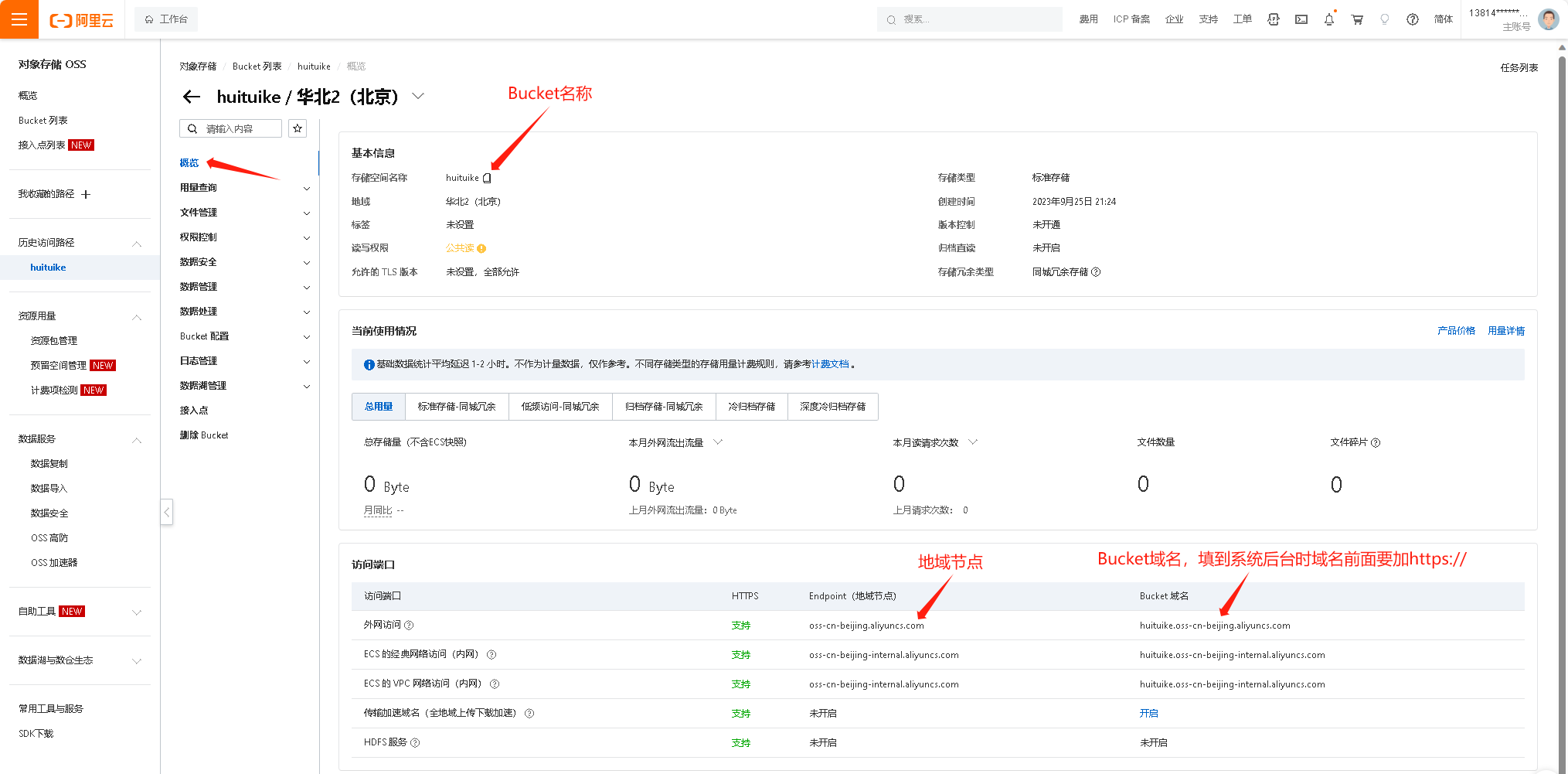Collapse the sidebar with the arrow handle
This screenshot has height=774, width=1568.
click(x=166, y=512)
